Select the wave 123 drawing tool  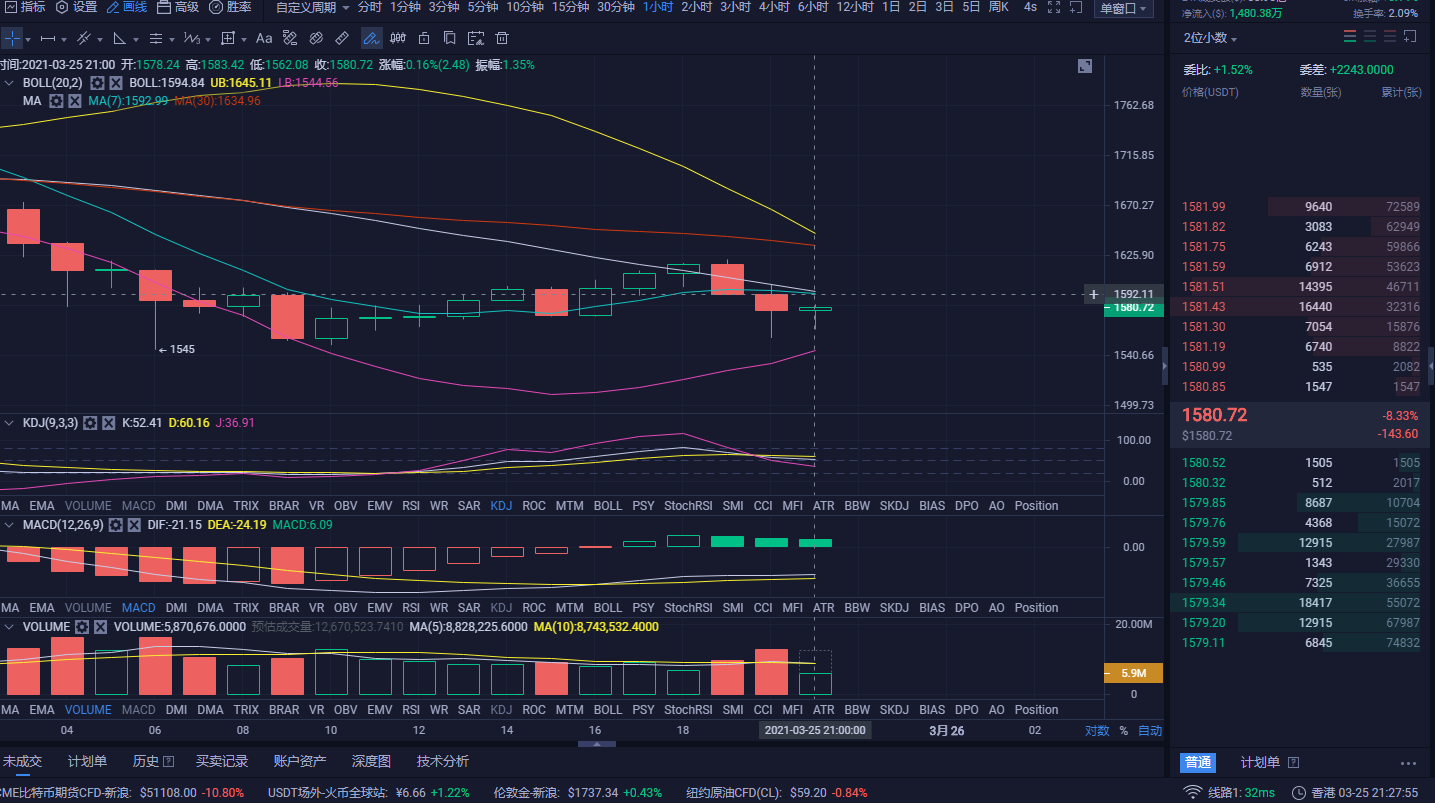click(191, 39)
